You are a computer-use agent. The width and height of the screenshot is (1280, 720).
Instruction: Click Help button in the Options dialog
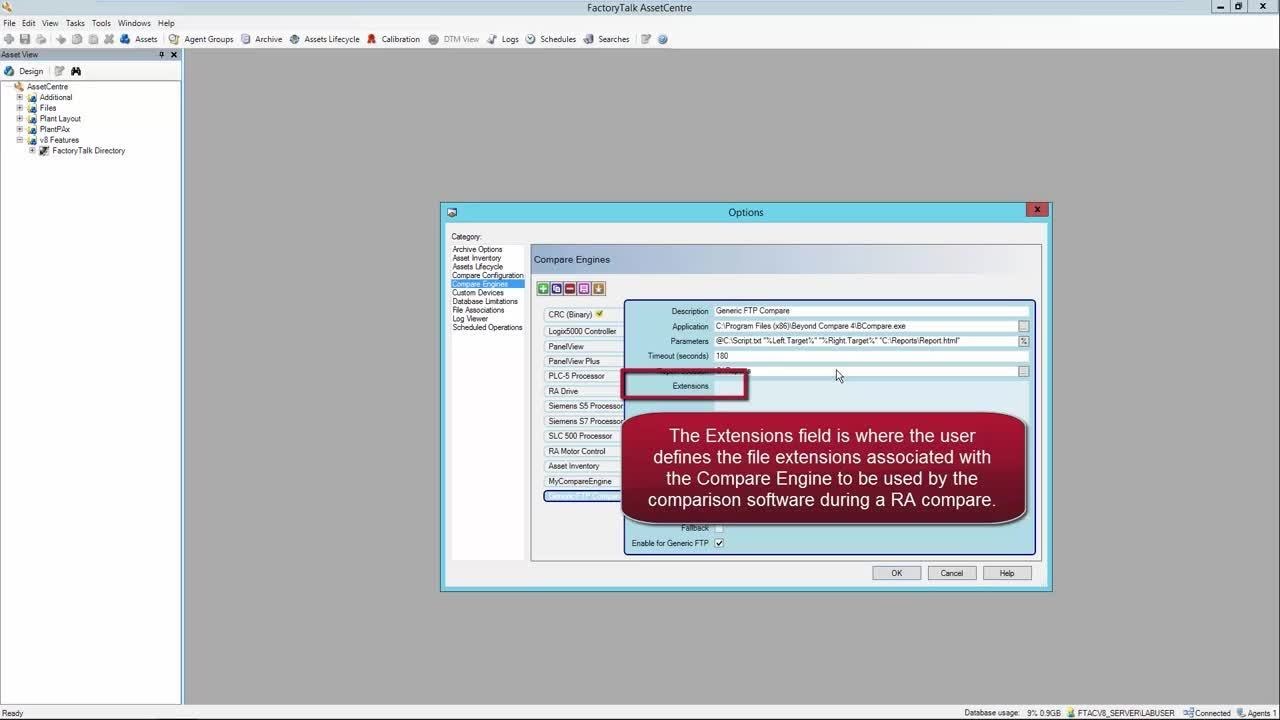click(1006, 573)
